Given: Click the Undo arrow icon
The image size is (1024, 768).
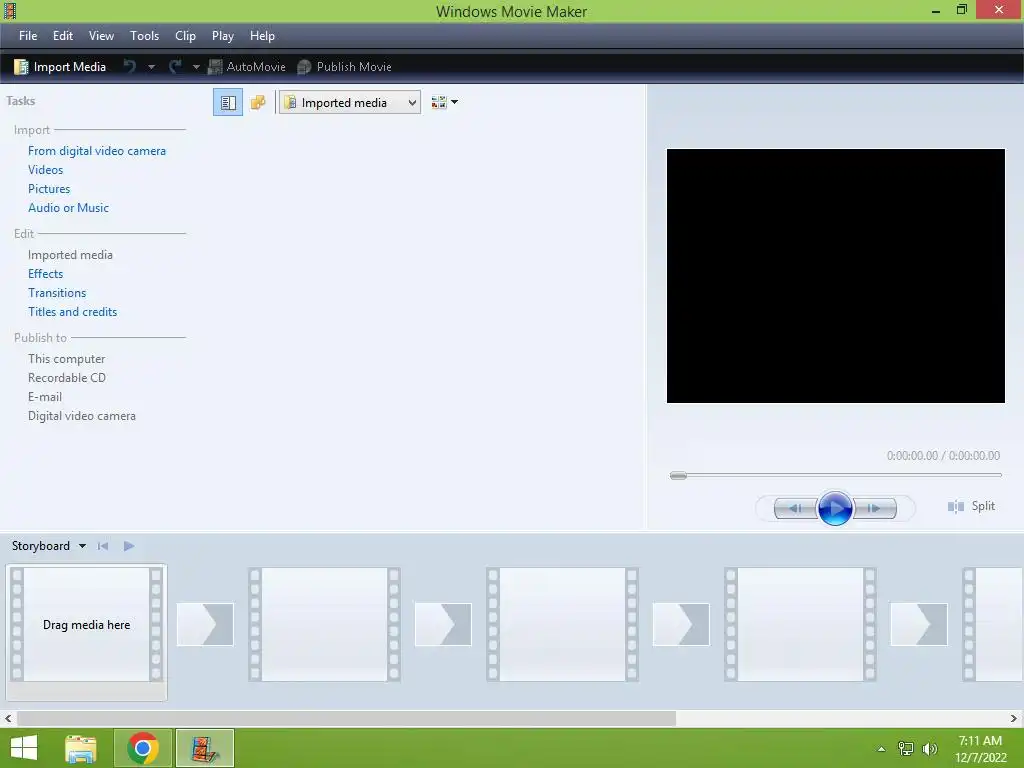Looking at the screenshot, I should point(130,67).
